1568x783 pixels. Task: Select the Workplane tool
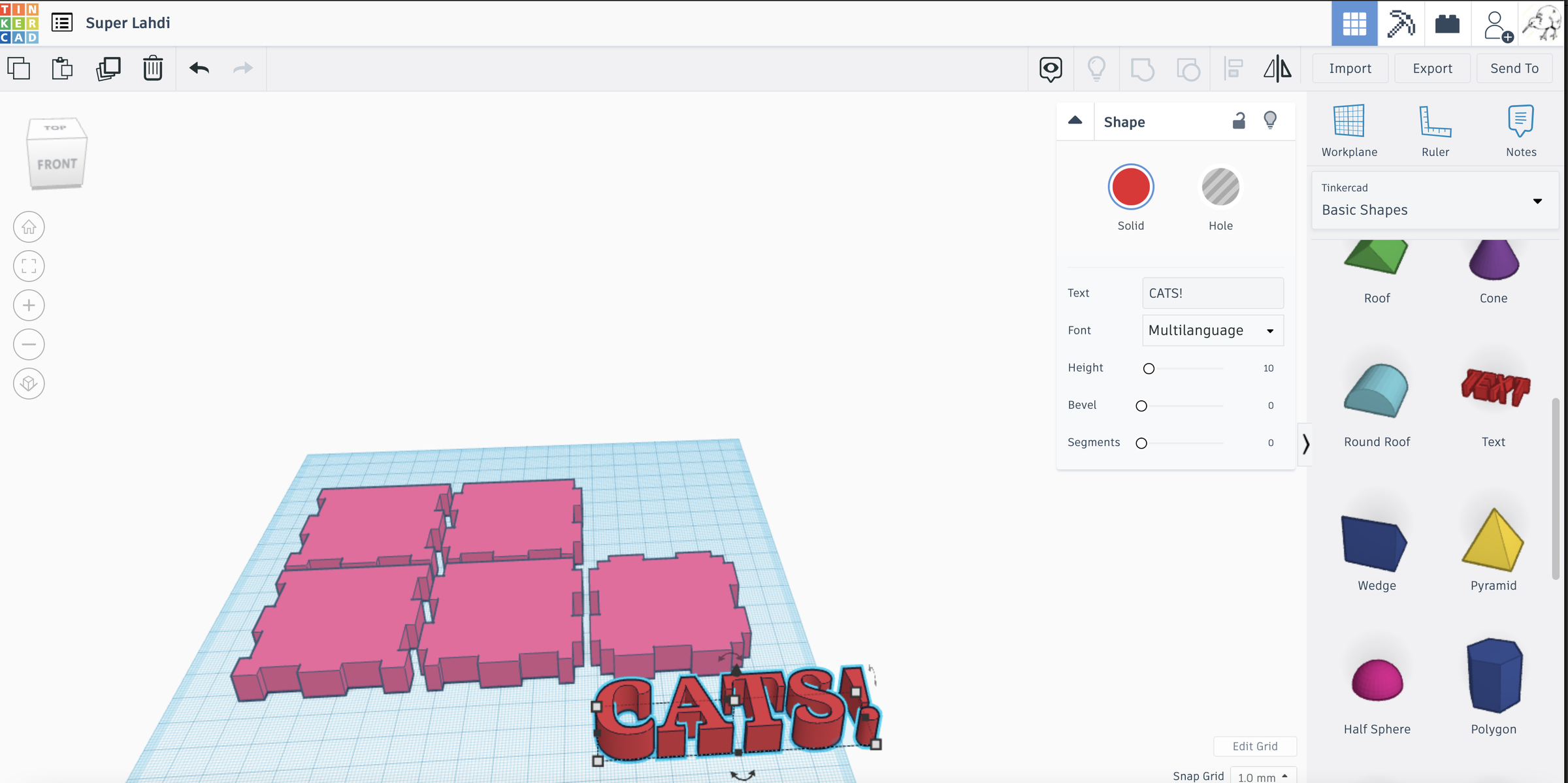pos(1349,129)
